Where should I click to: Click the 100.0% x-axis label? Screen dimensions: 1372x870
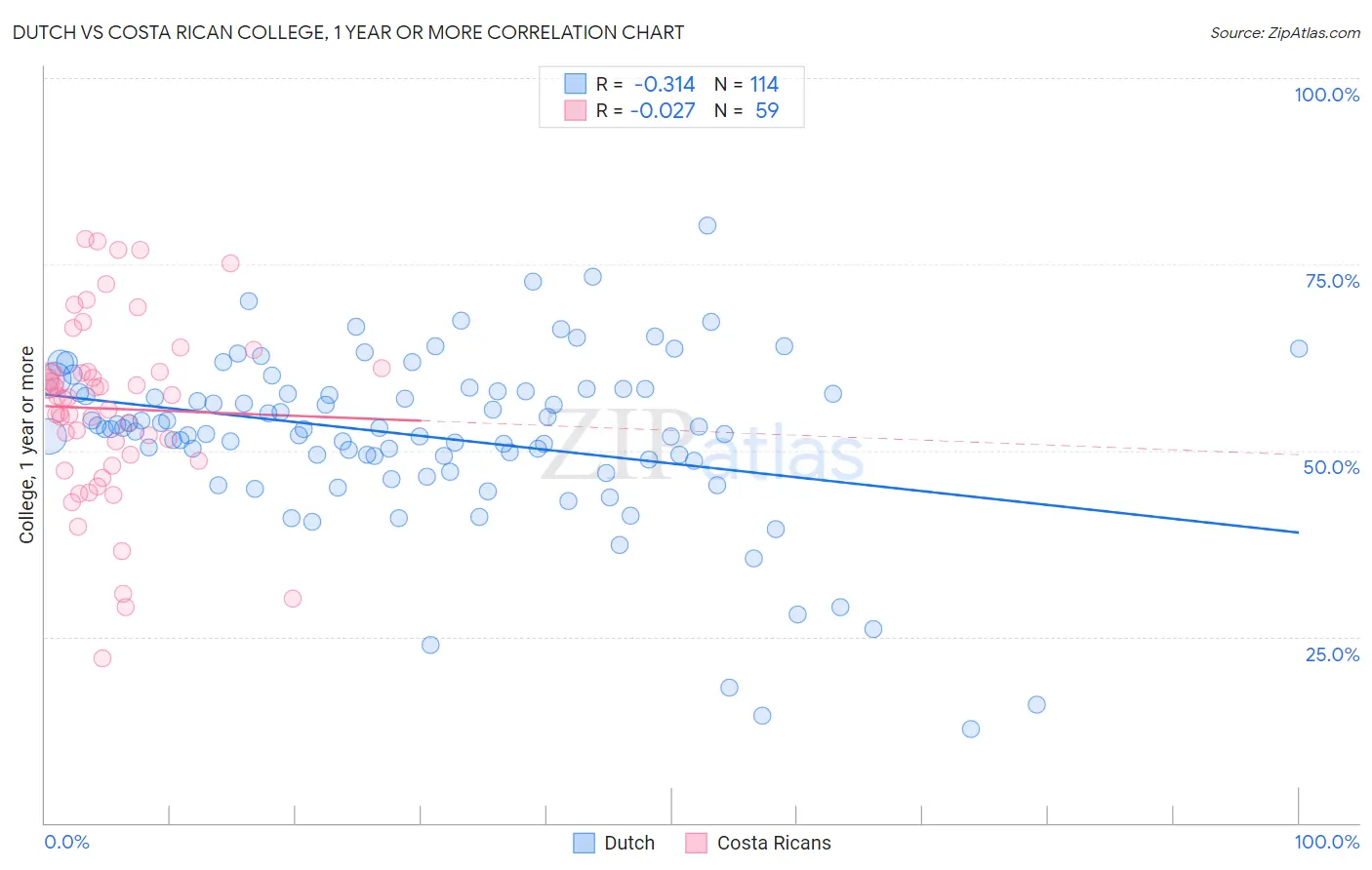1326,842
